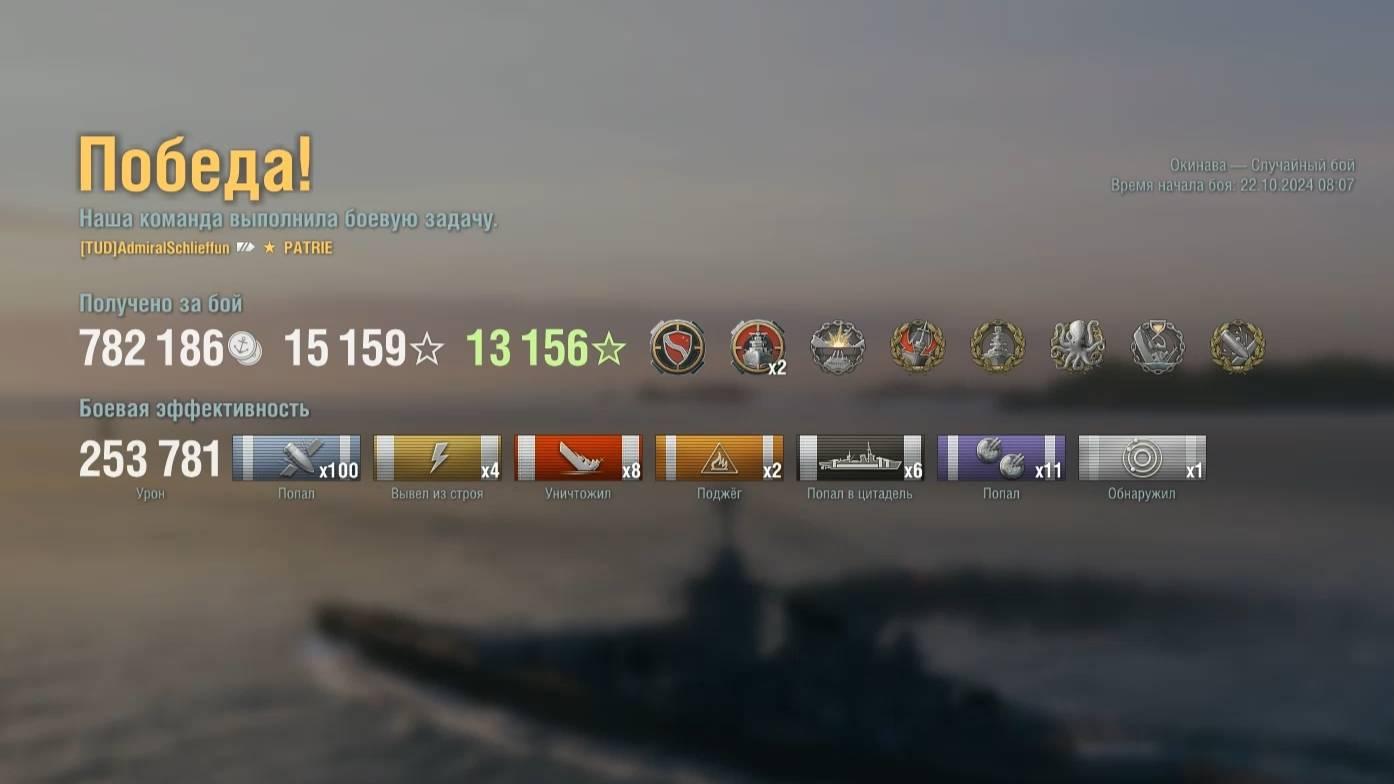Click the silver credits coin icon
1394x784 pixels.
(x=245, y=347)
